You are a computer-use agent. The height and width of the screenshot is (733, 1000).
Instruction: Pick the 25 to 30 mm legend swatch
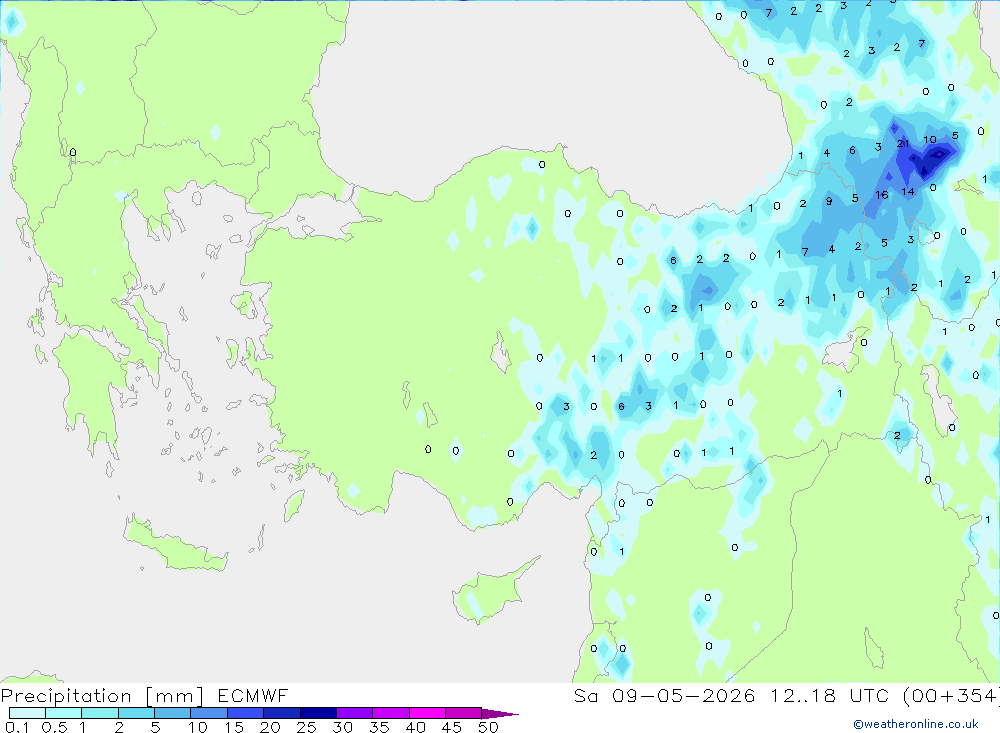tap(318, 713)
